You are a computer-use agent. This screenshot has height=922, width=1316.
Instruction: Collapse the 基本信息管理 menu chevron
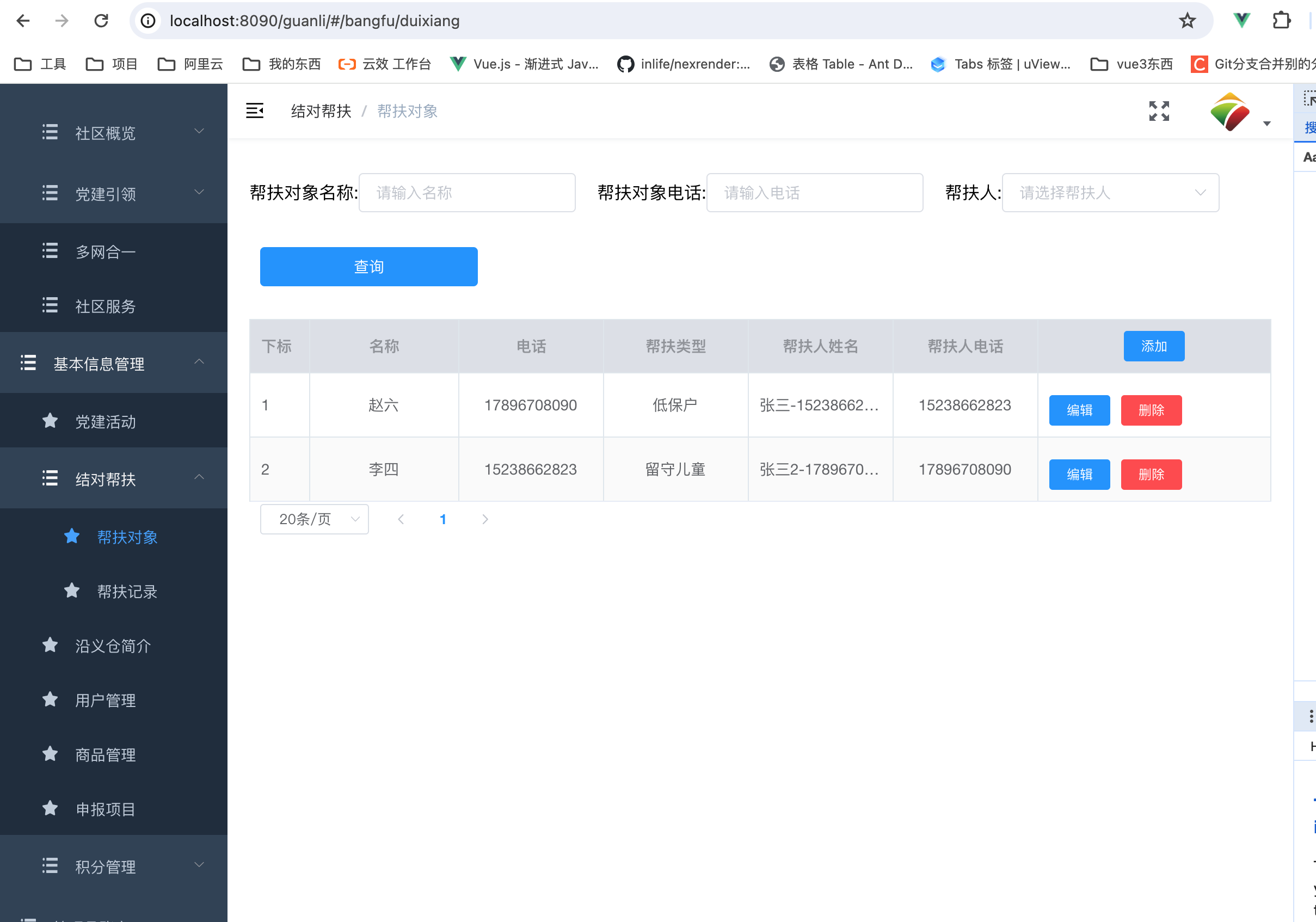click(x=199, y=361)
